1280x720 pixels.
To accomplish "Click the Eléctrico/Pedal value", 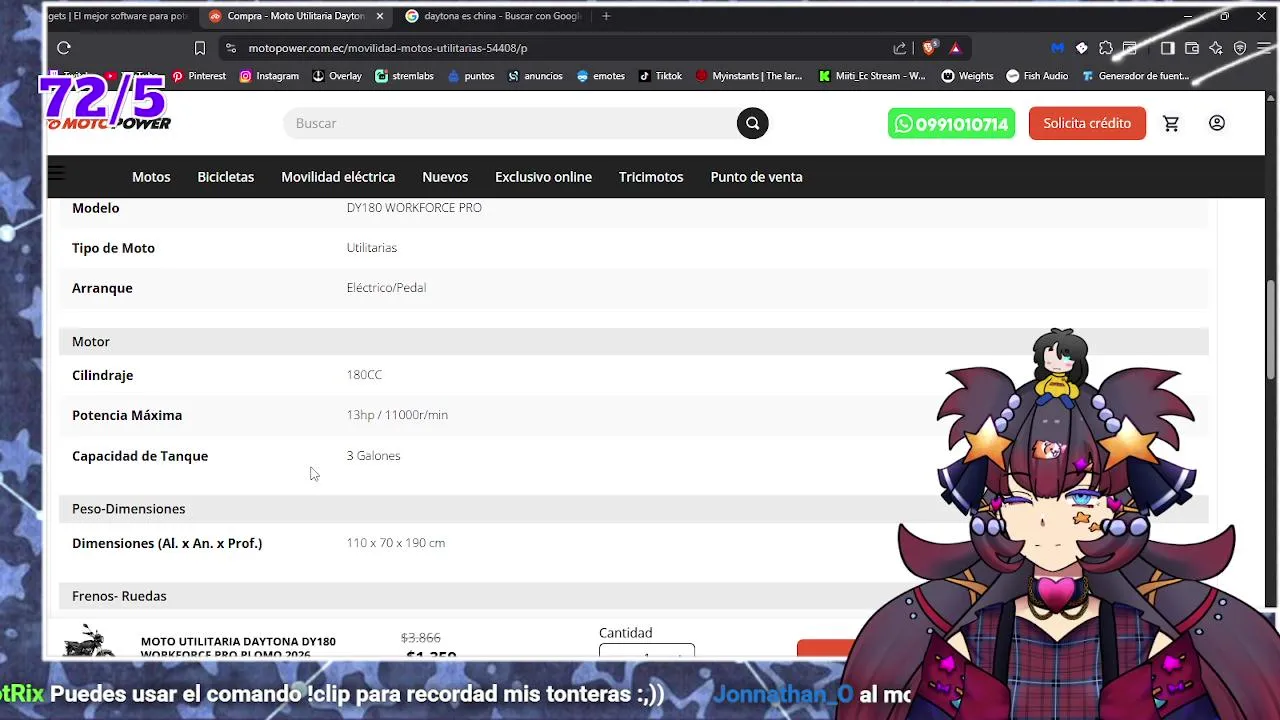I will pos(386,287).
